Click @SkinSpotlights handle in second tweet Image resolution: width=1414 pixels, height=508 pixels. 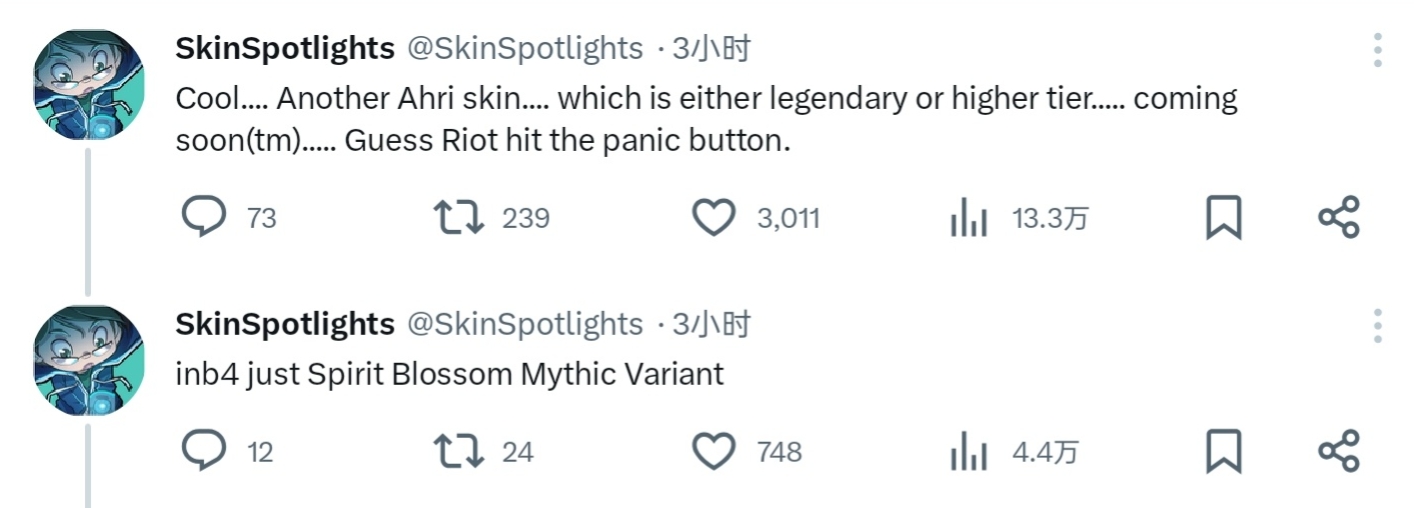point(524,324)
